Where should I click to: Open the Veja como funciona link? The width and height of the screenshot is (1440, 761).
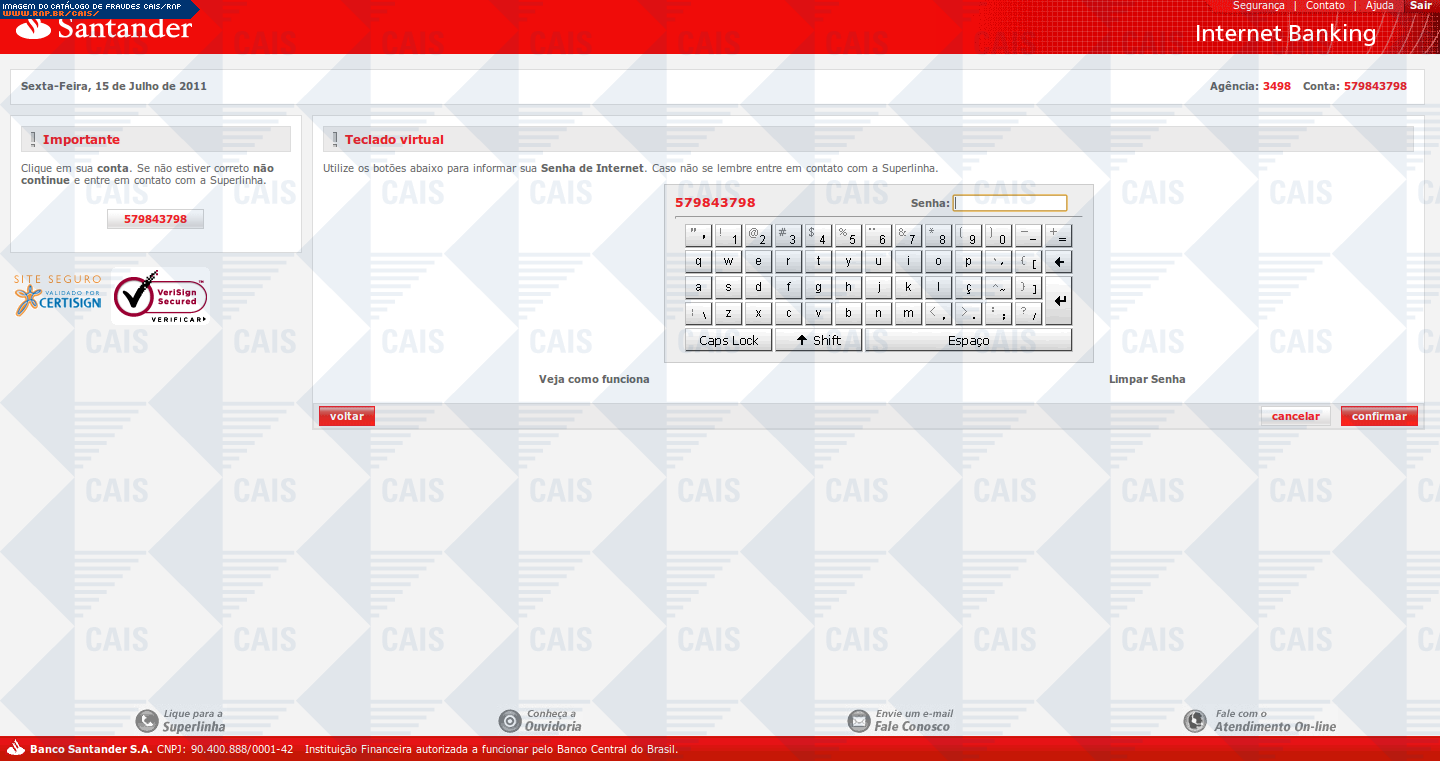(x=594, y=379)
